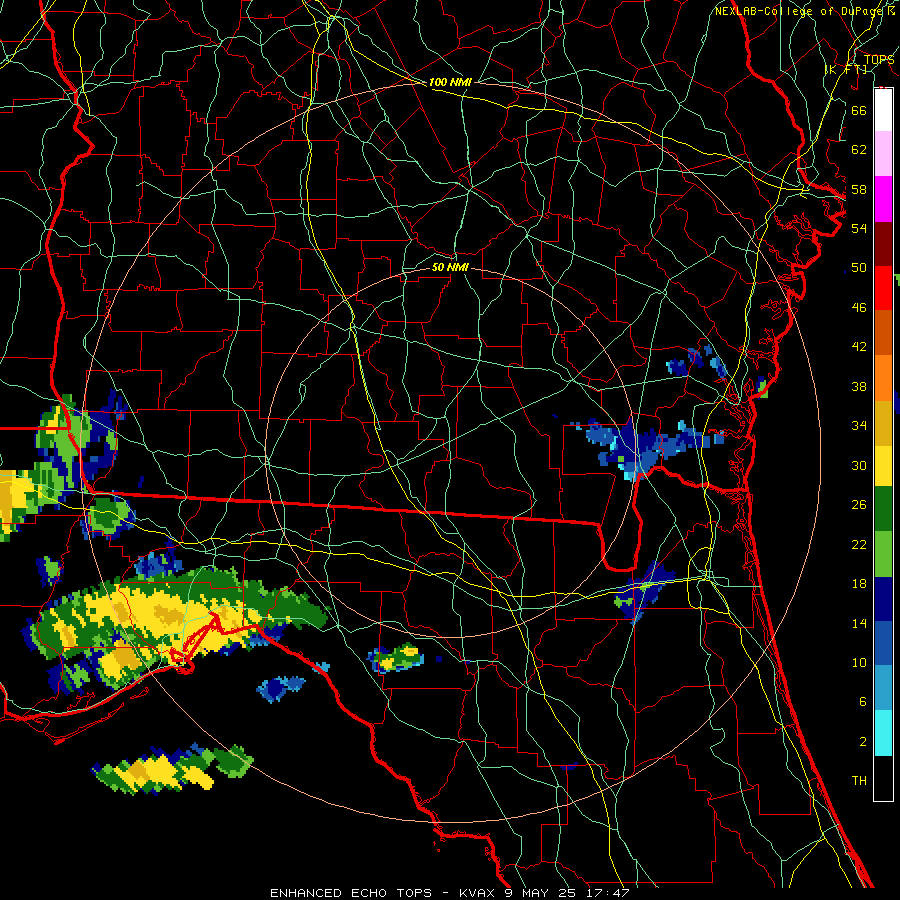The image size is (900, 900).
Task: Click the navy blue legend swatch
Action: 883,599
